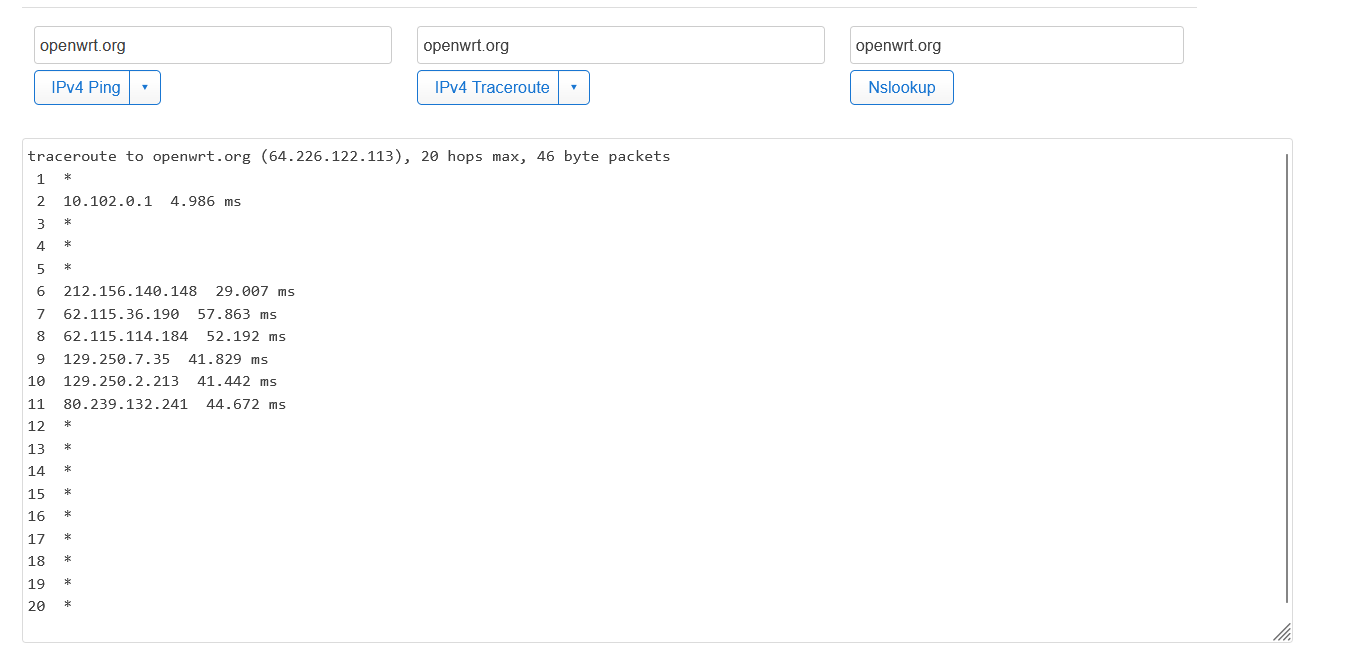Image resolution: width=1365 pixels, height=653 pixels.
Task: Click the 57.863 ms latency value
Action: 237,314
